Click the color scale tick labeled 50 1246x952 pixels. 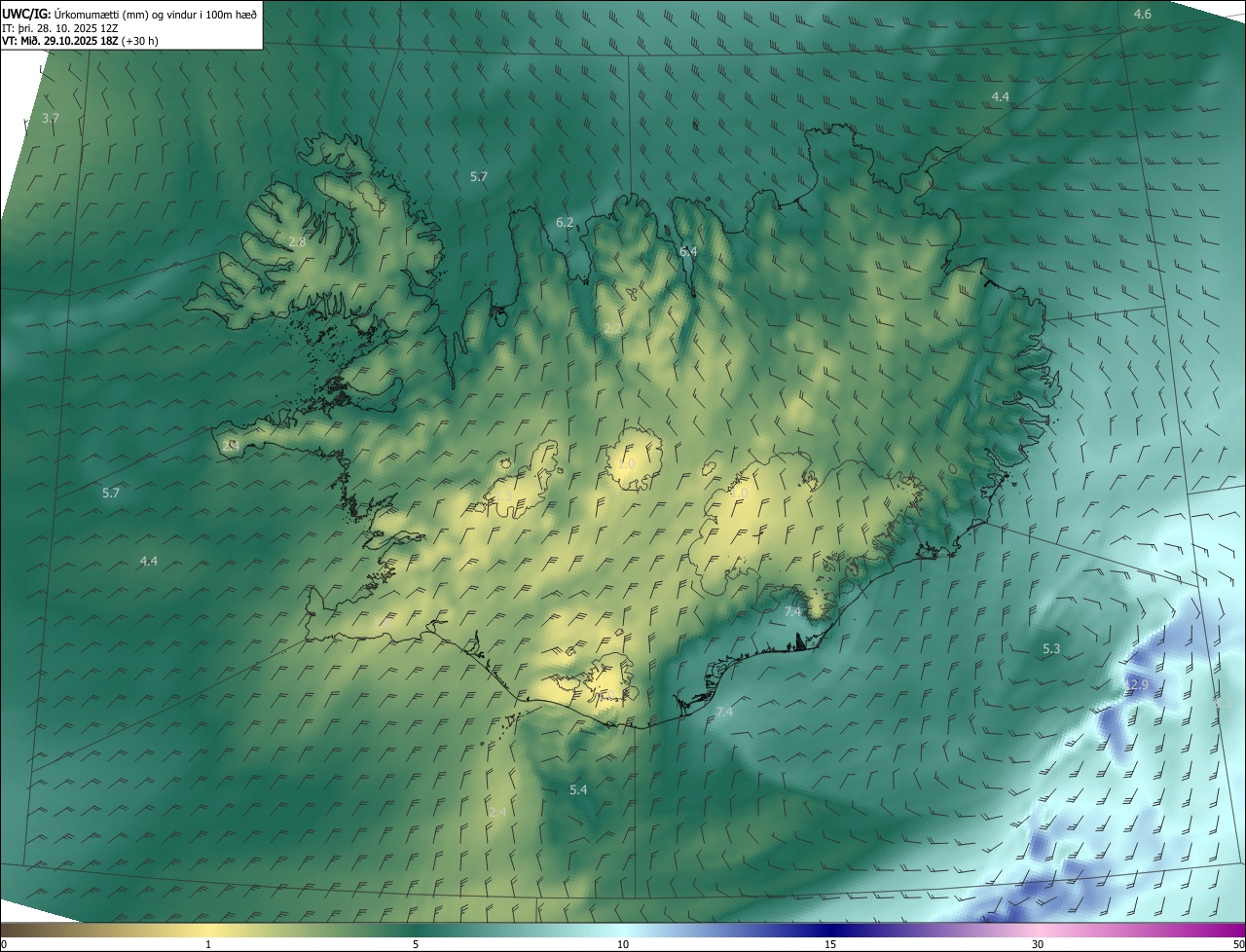point(1238,945)
